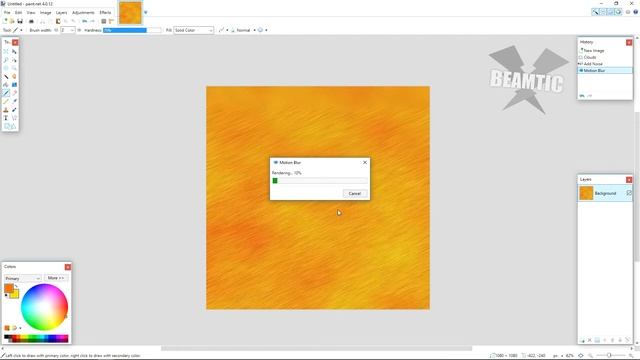Select the Rectangle Select tool
Screen dimensions: 640x360
[x=6, y=51]
